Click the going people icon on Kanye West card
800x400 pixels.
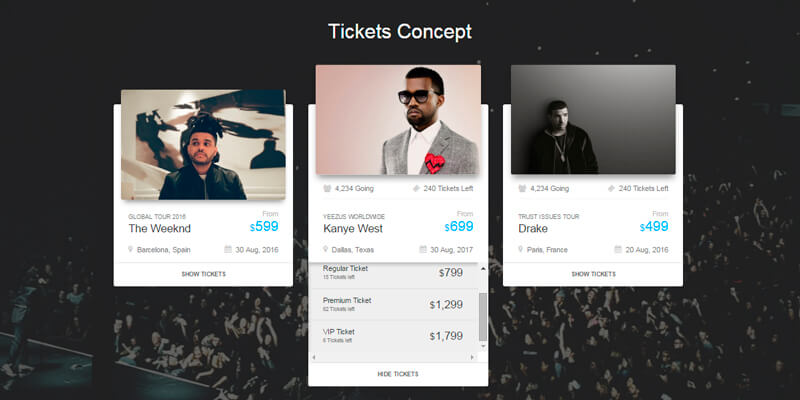326,188
